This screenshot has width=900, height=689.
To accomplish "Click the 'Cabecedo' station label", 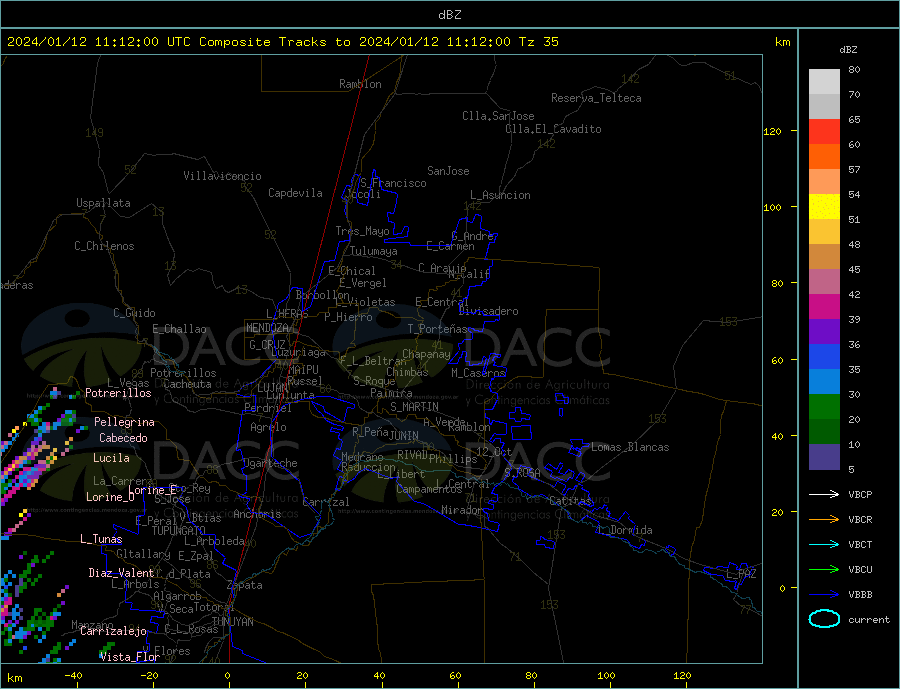I will coord(123,438).
